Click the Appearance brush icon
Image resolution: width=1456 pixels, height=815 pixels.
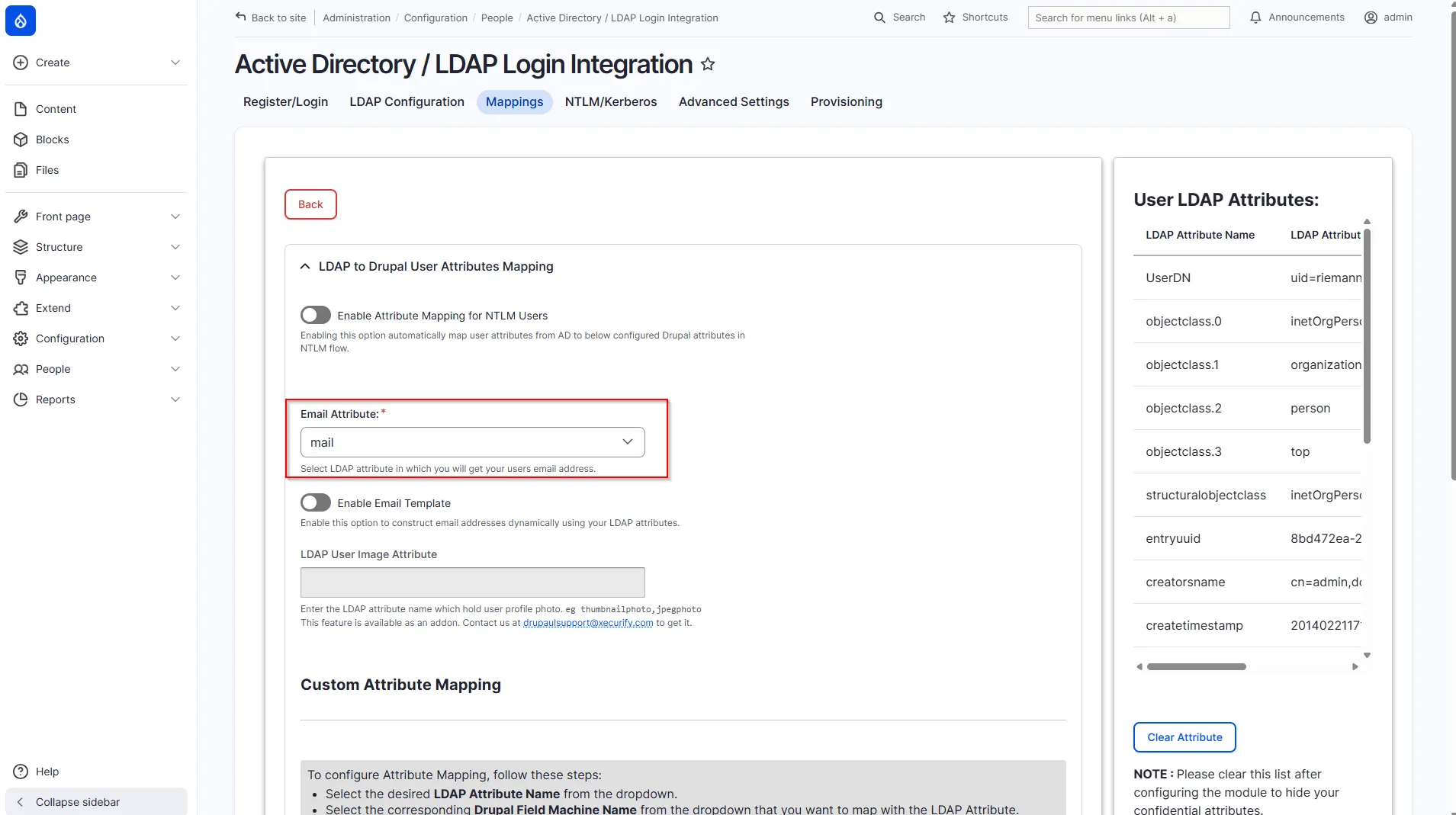[x=21, y=278]
